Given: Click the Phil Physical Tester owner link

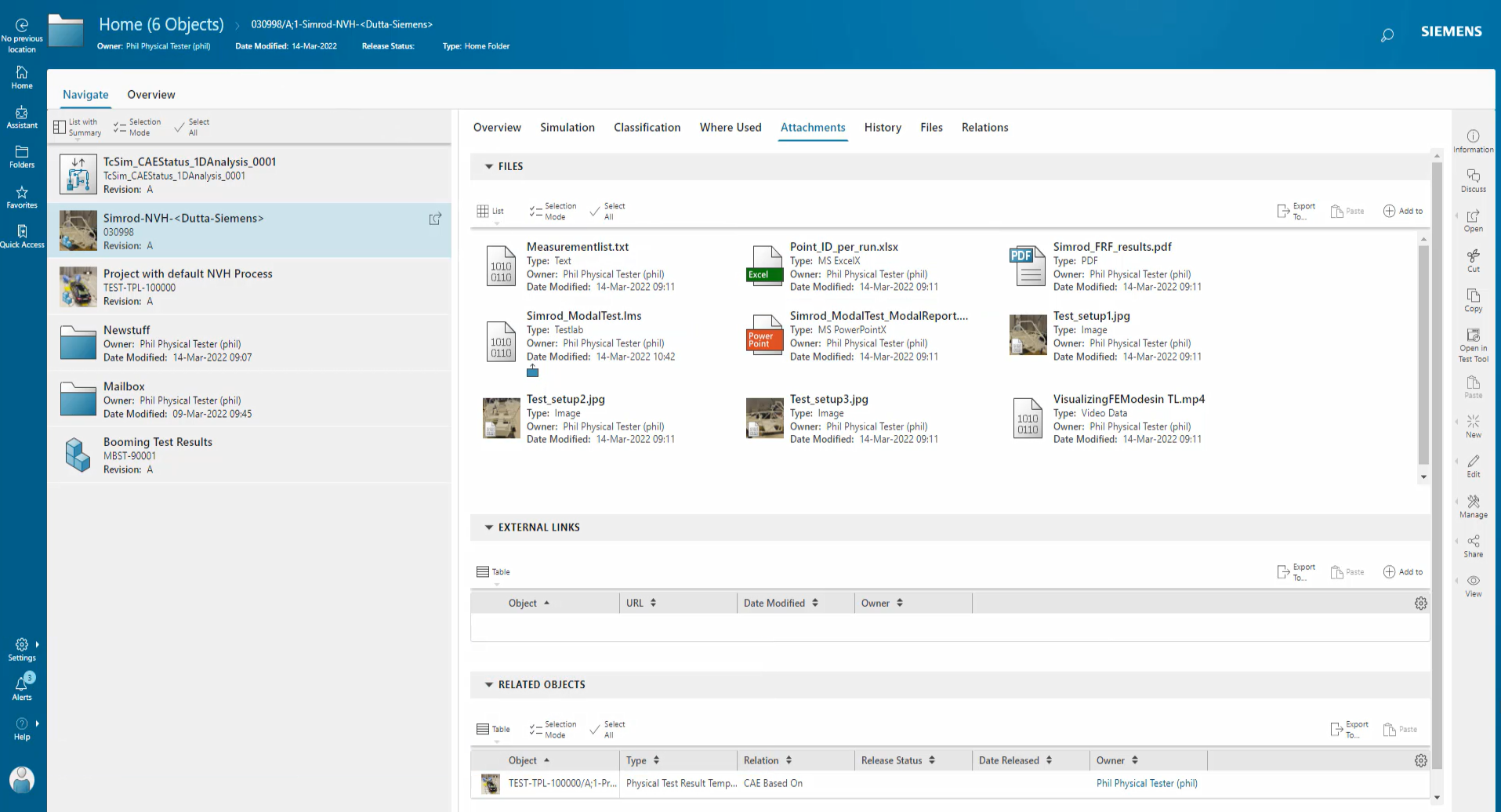Looking at the screenshot, I should point(1147,782).
